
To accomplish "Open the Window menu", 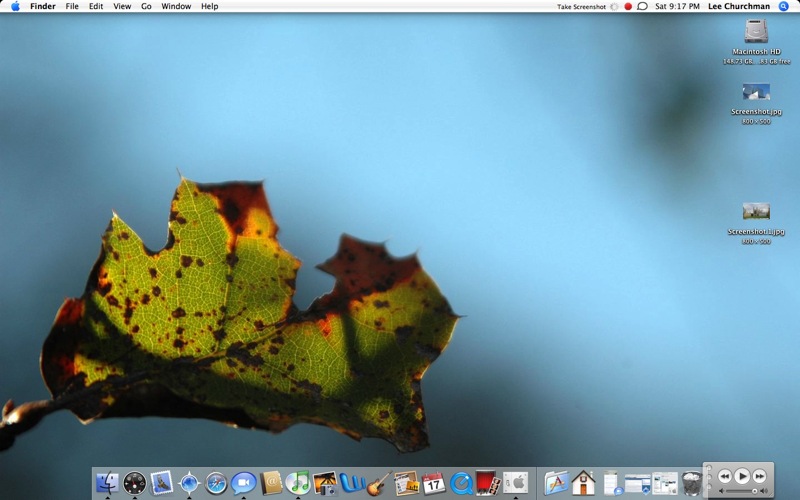I will (176, 6).
